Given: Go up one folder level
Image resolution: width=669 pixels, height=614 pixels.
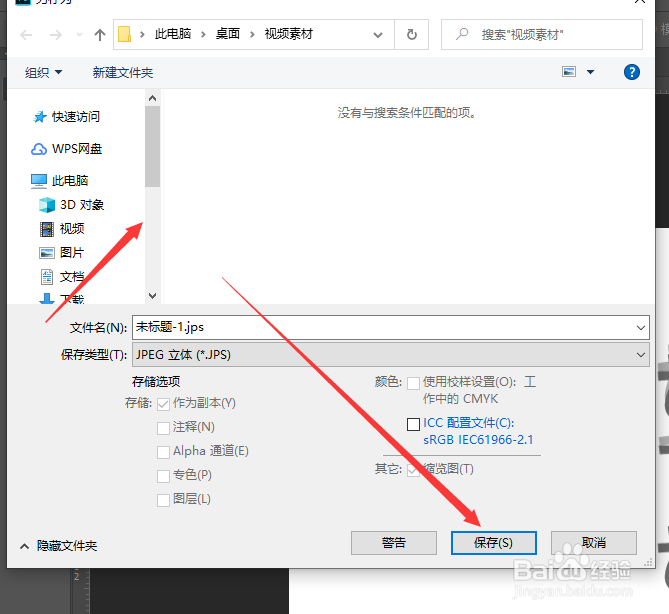Looking at the screenshot, I should point(100,35).
